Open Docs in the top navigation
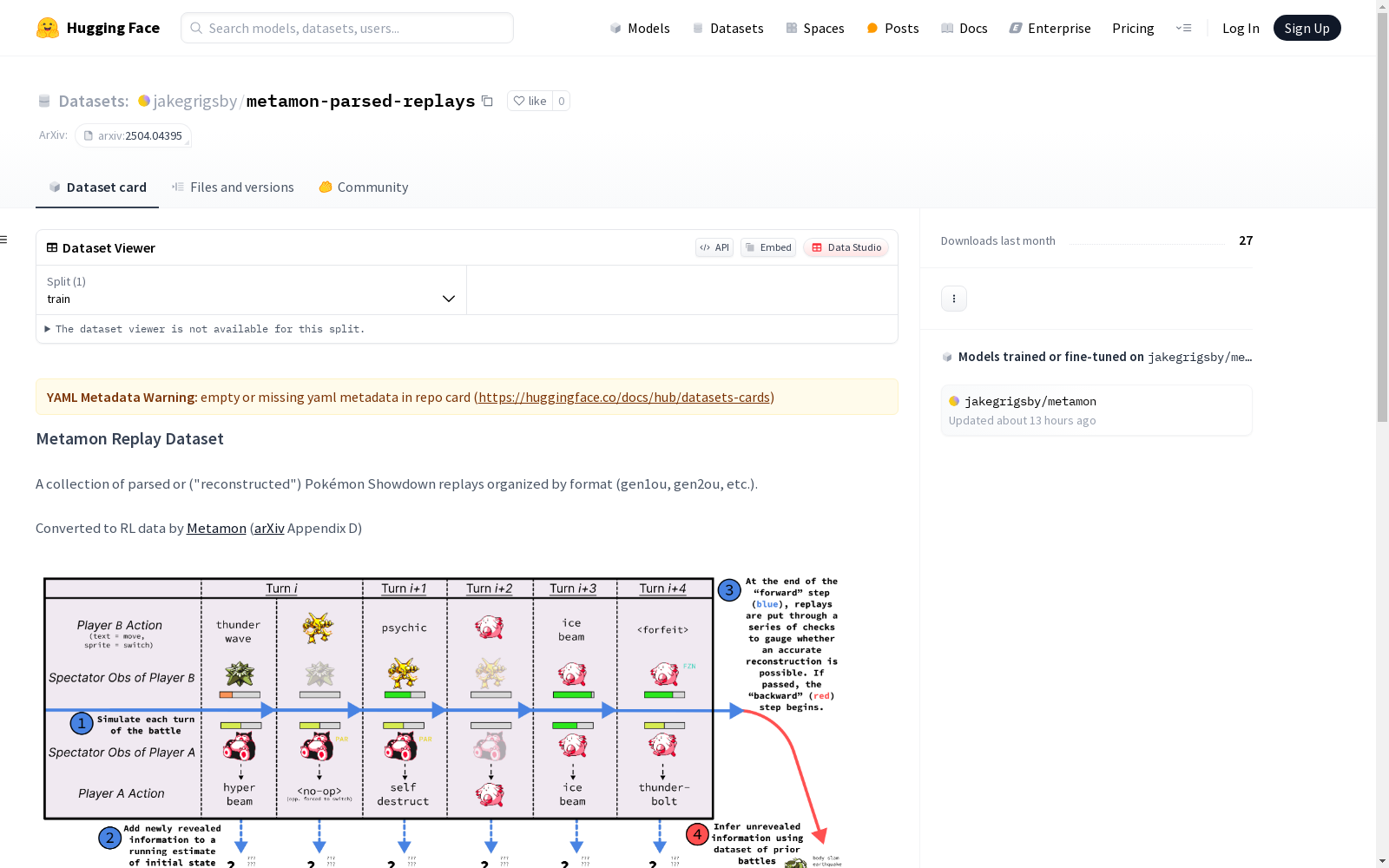 (x=964, y=28)
